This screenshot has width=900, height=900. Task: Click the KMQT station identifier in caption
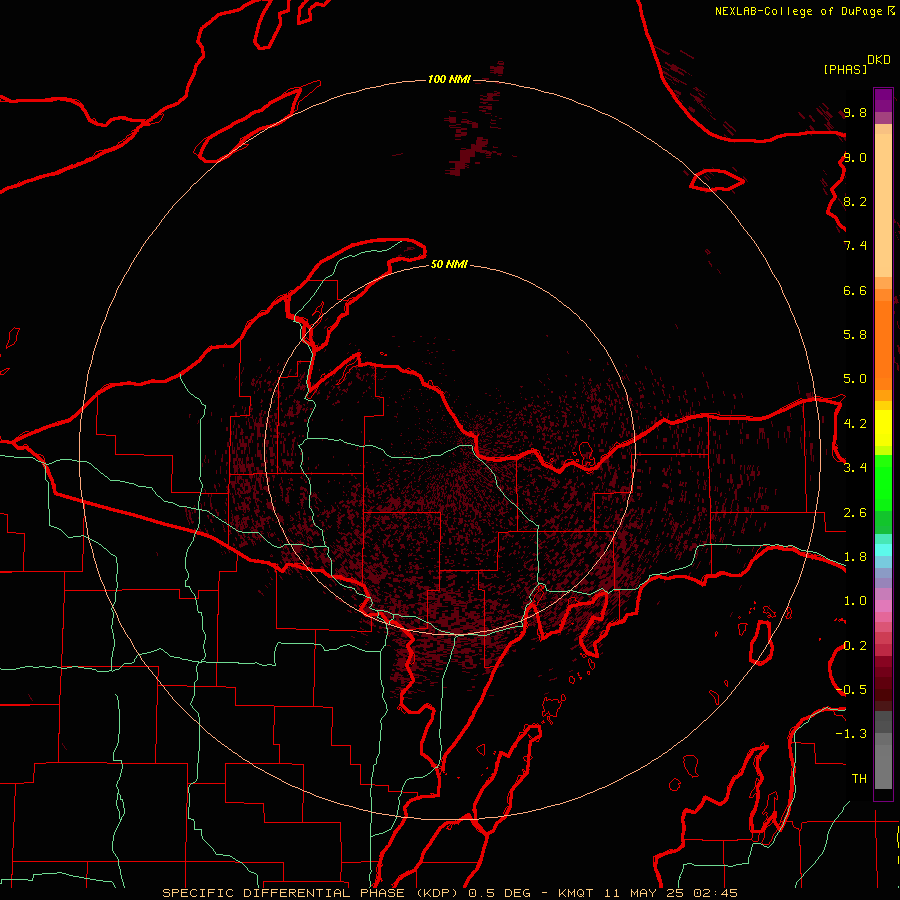click(576, 893)
